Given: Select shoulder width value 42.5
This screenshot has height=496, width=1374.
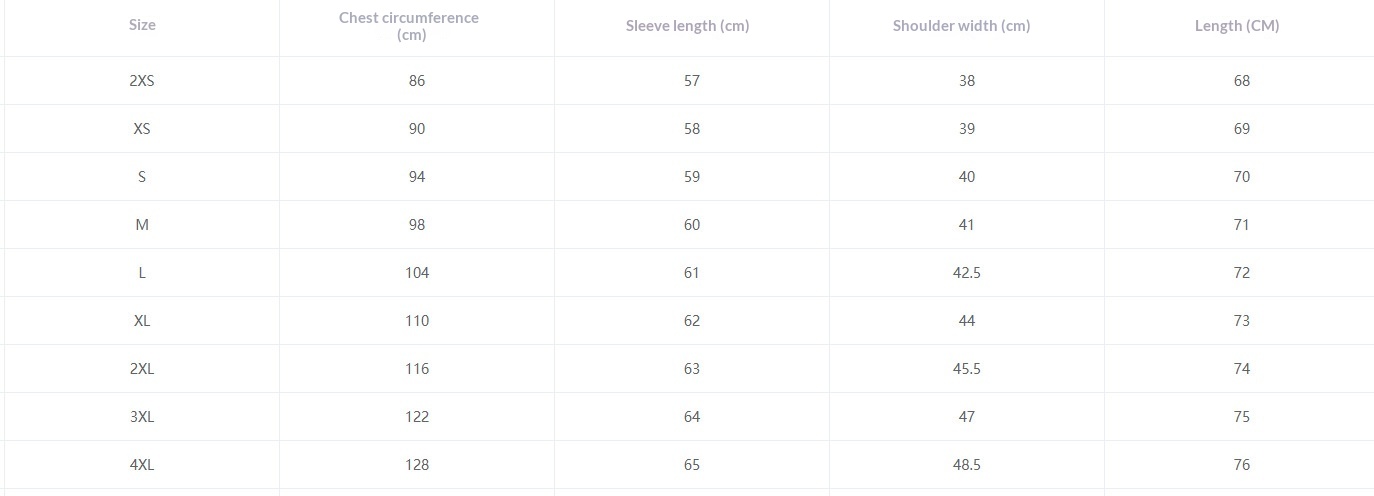Looking at the screenshot, I should 967,273.
